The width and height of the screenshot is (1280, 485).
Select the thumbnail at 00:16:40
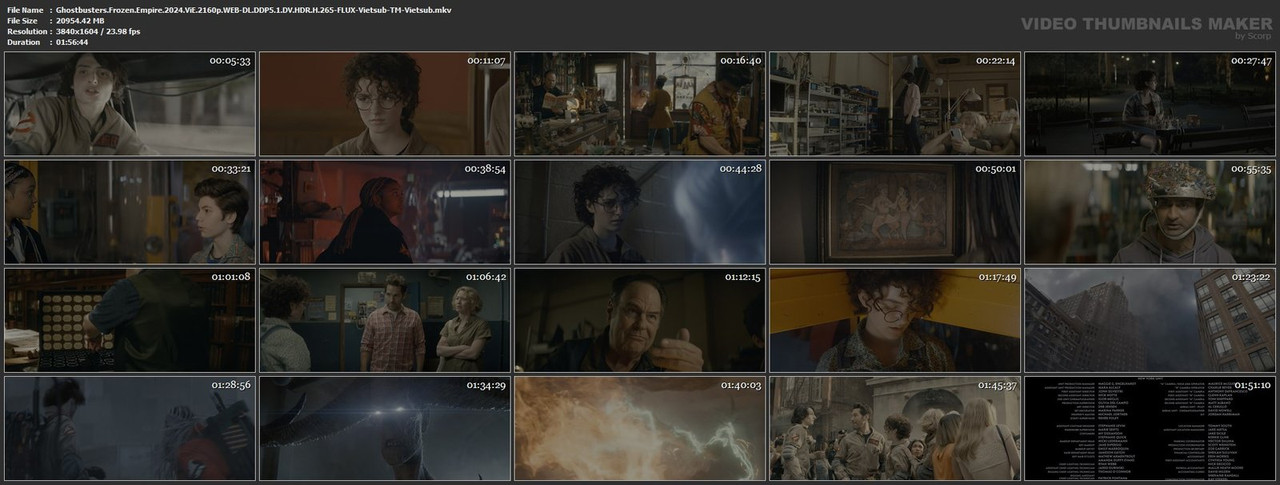639,104
